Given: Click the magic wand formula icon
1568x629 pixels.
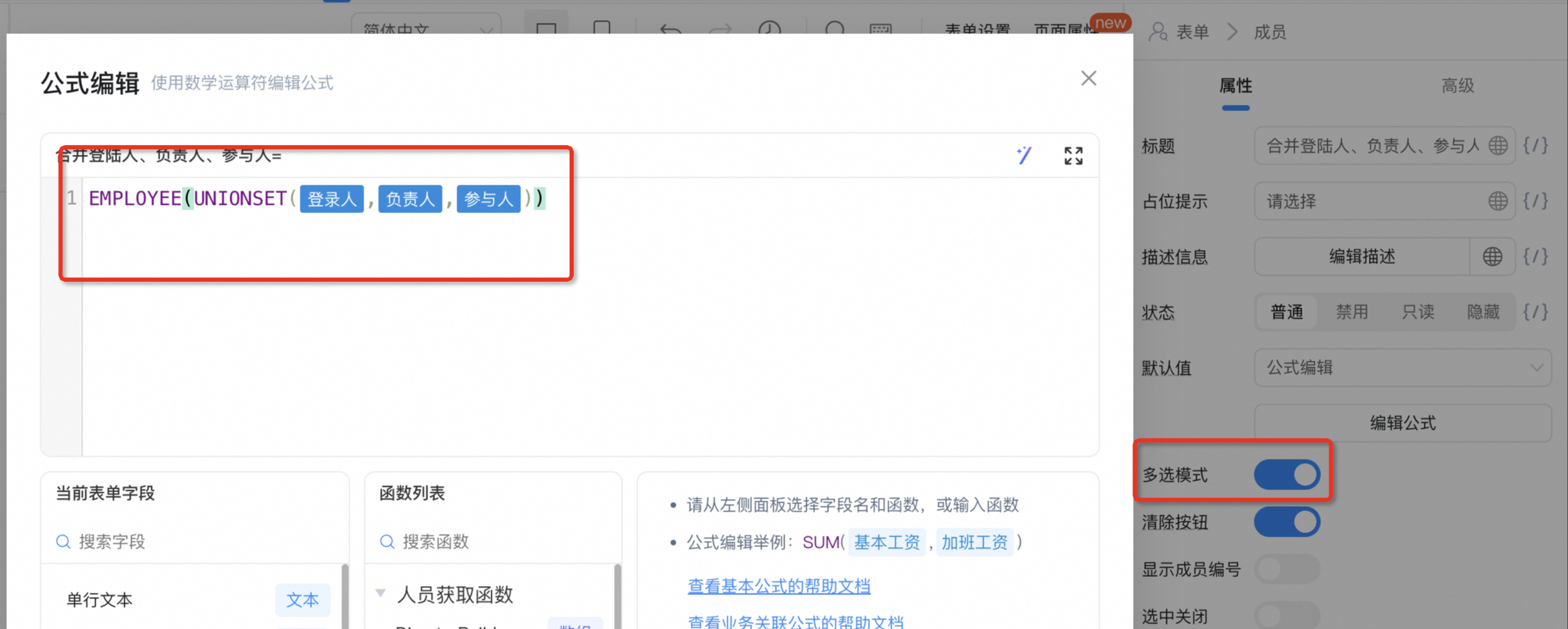Looking at the screenshot, I should [1025, 156].
